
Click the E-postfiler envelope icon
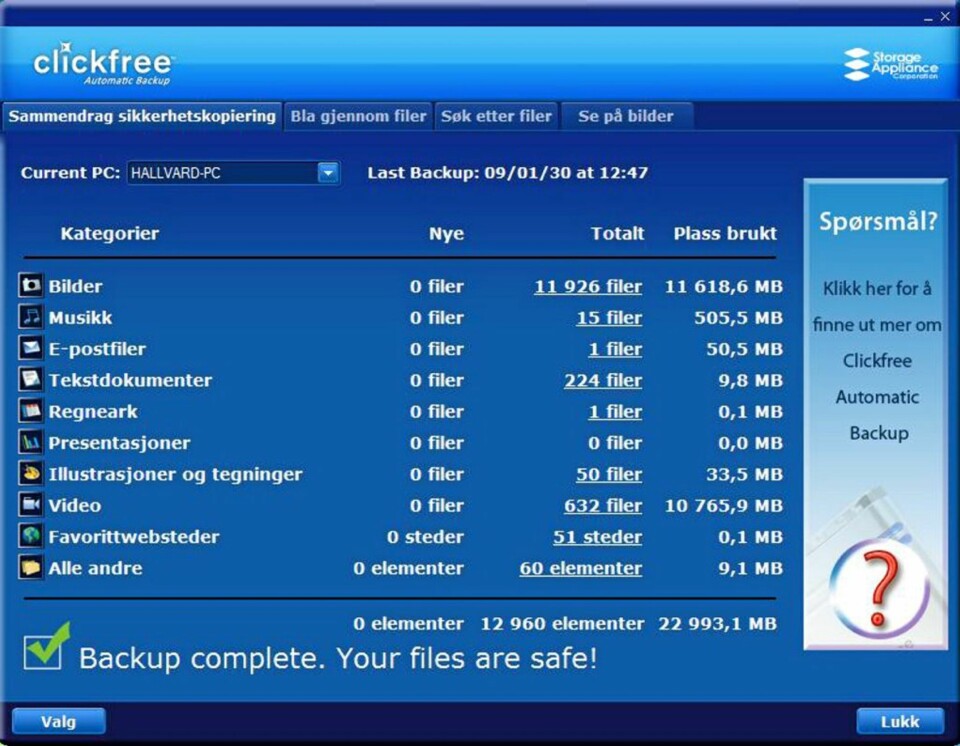click(31, 348)
